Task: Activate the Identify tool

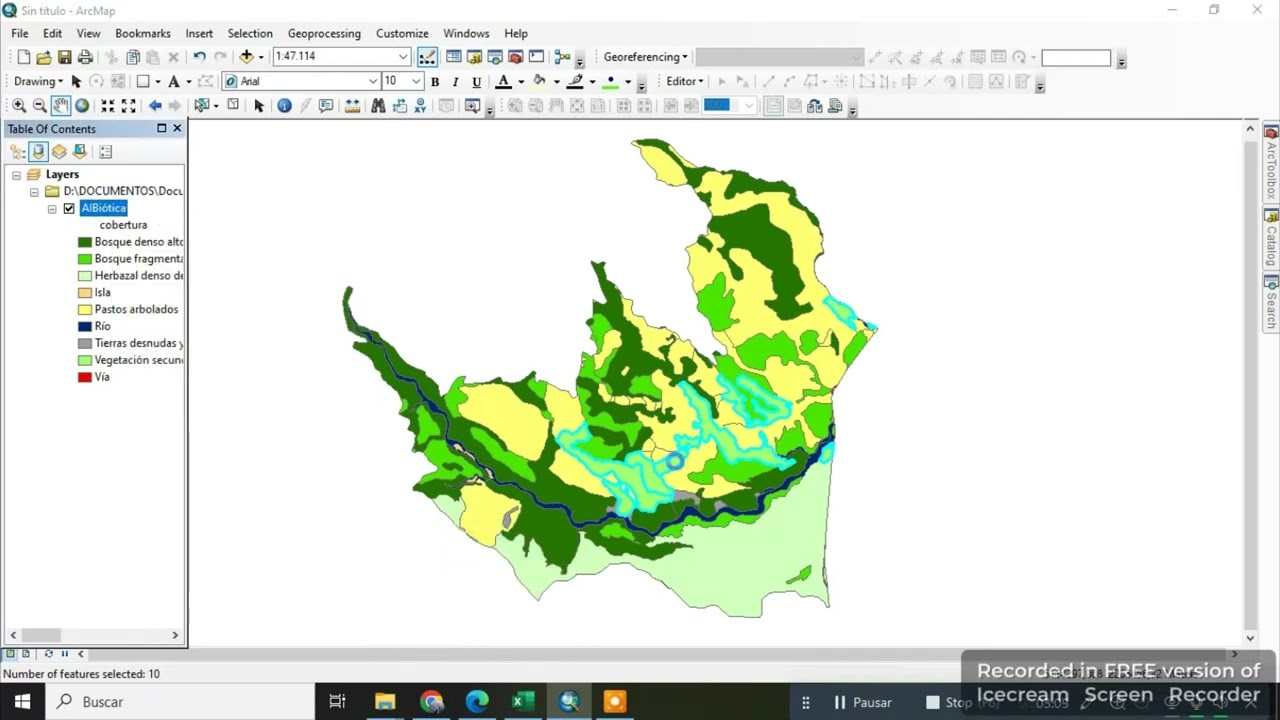Action: (x=285, y=106)
